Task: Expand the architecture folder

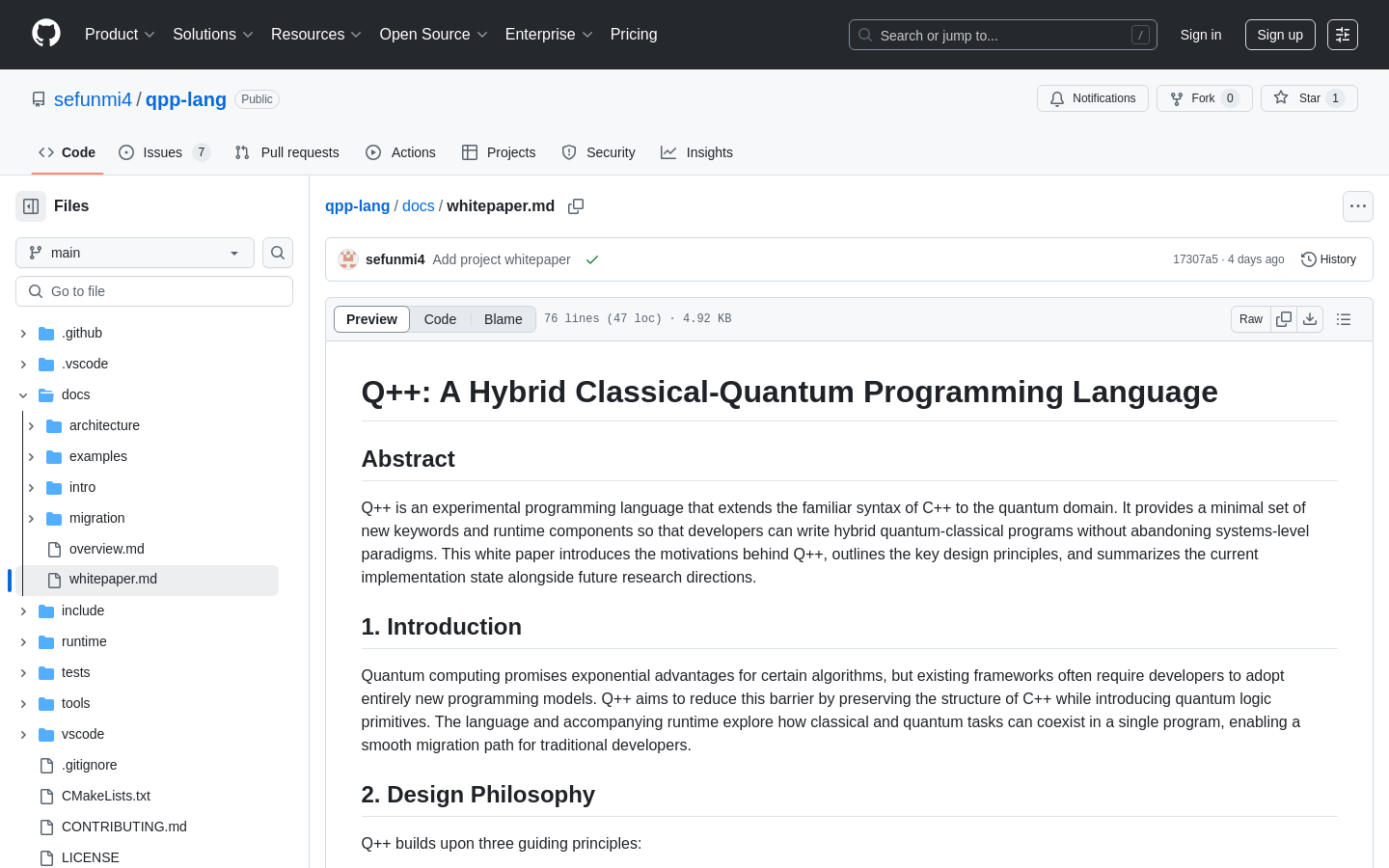Action: [x=31, y=426]
